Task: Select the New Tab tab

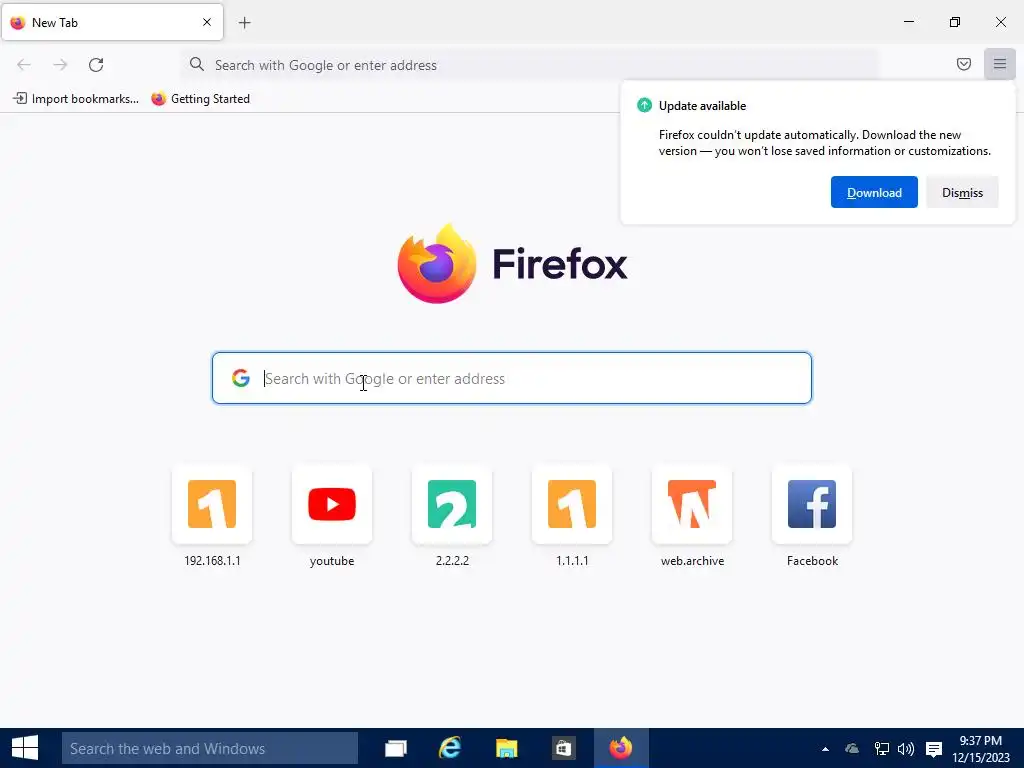Action: (x=112, y=22)
